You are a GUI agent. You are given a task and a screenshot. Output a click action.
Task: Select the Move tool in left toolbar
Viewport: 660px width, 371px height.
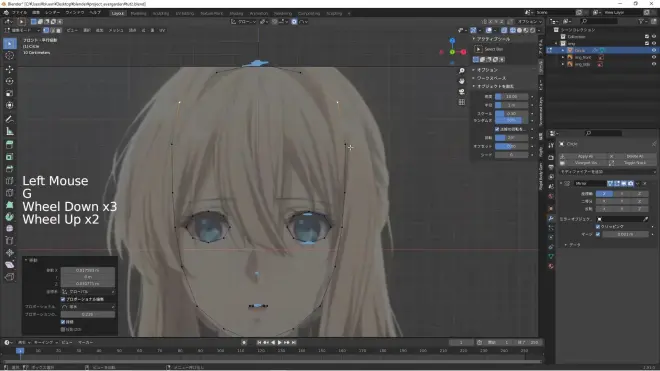tap(10, 69)
